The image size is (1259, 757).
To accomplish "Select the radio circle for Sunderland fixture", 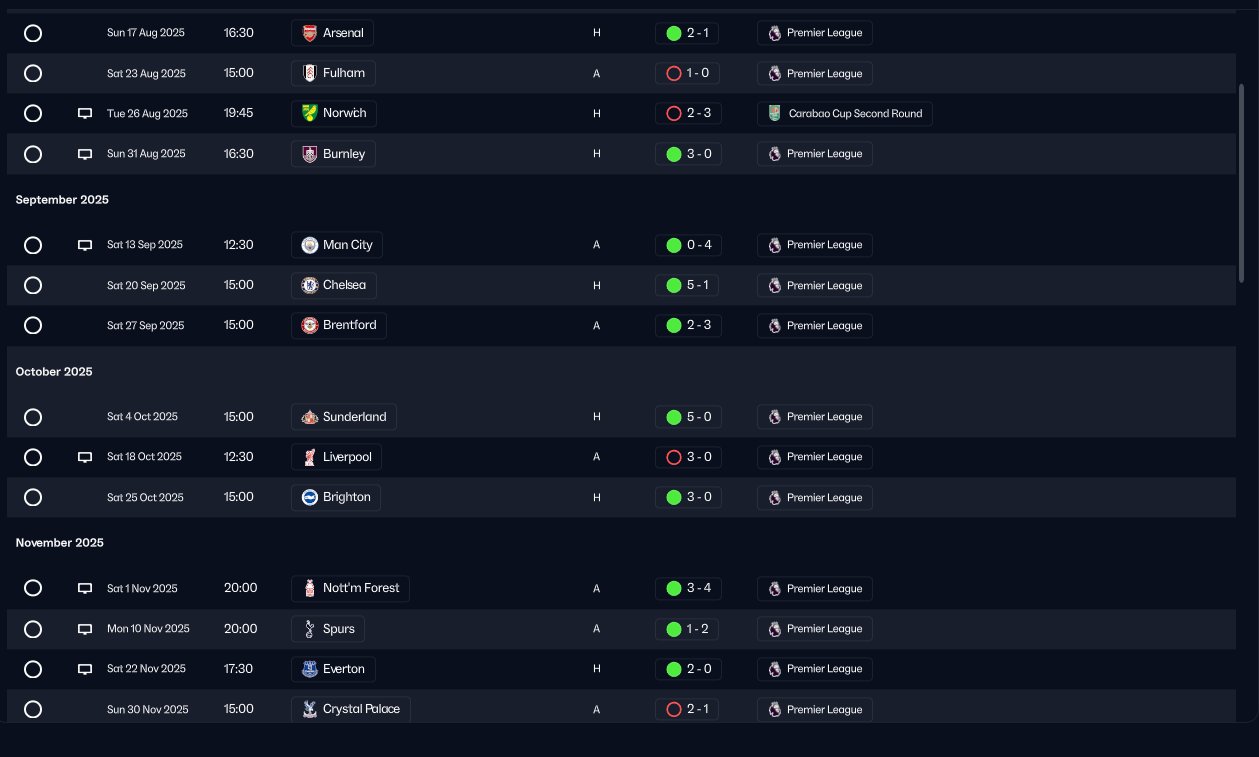I will [x=33, y=417].
